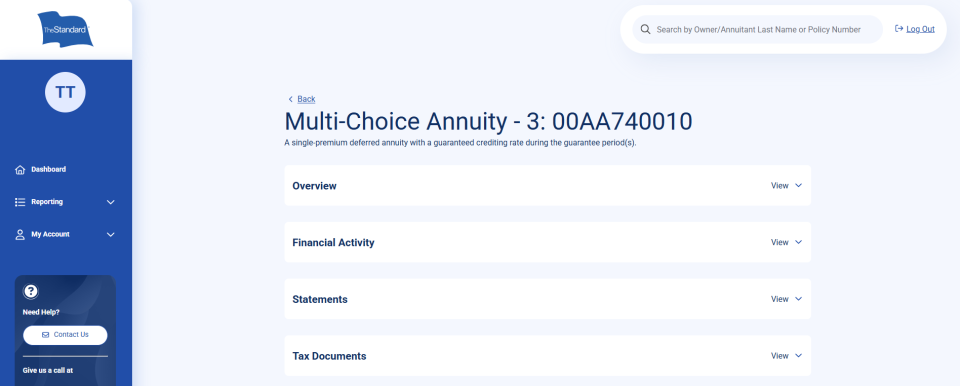Click the Back arrow chevron
Screen dimensions: 960x386
coord(290,99)
